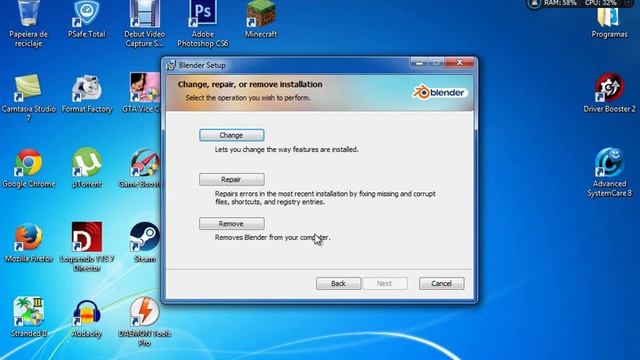Viewport: 640px width, 360px height.
Task: Open Google Chrome desktop shortcut
Action: coord(28,168)
